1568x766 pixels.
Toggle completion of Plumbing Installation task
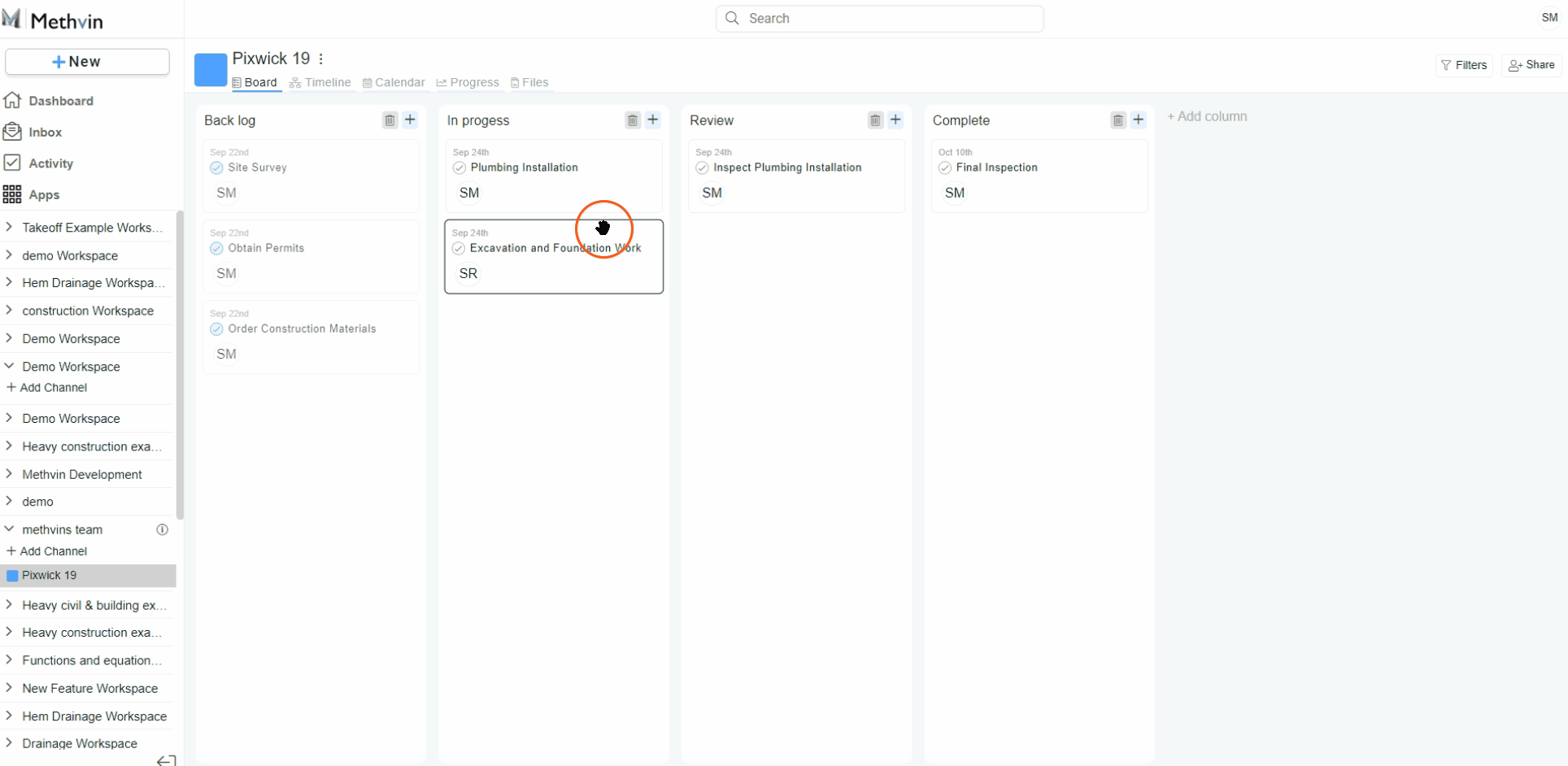click(x=460, y=168)
